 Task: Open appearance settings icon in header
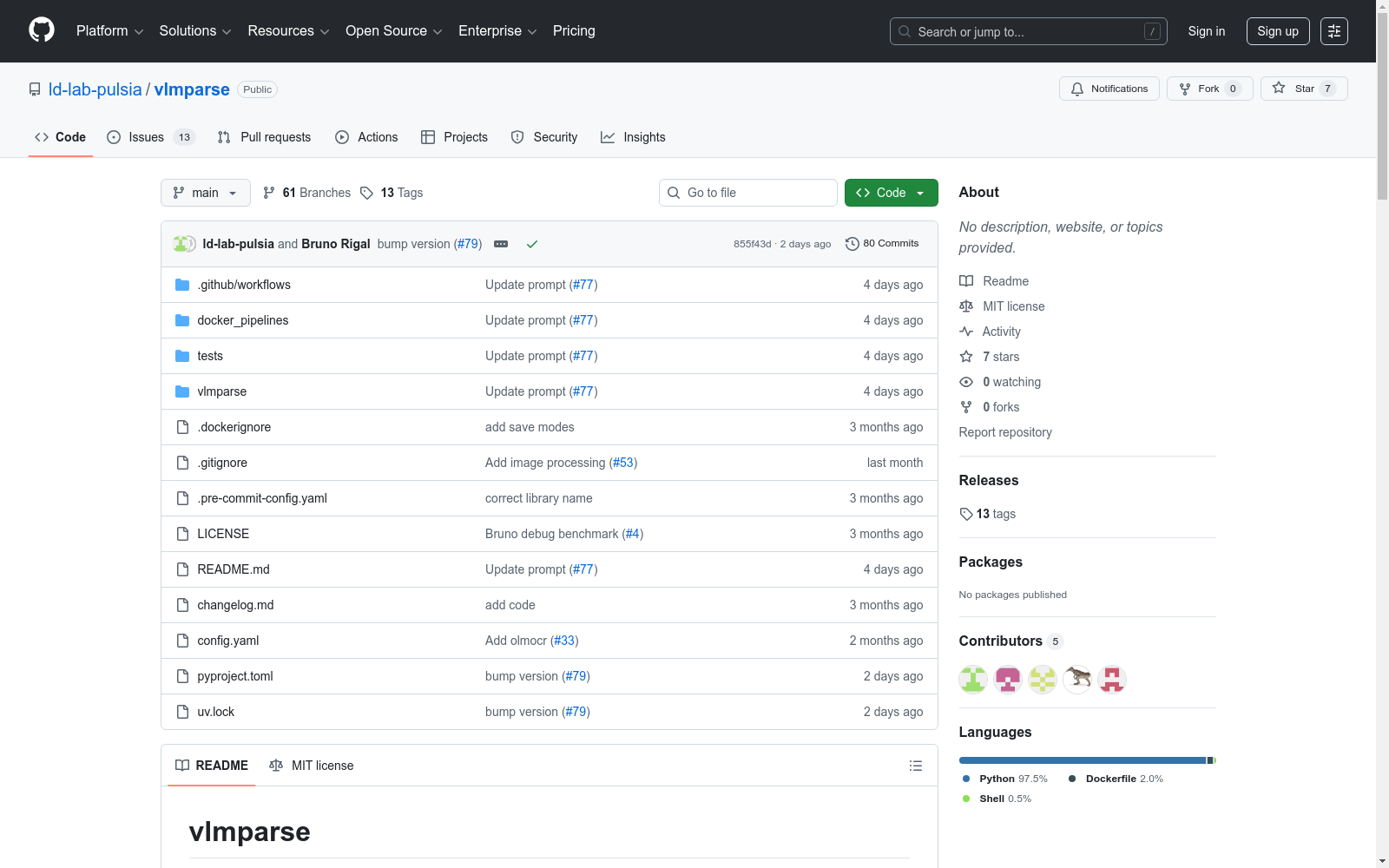(1333, 31)
